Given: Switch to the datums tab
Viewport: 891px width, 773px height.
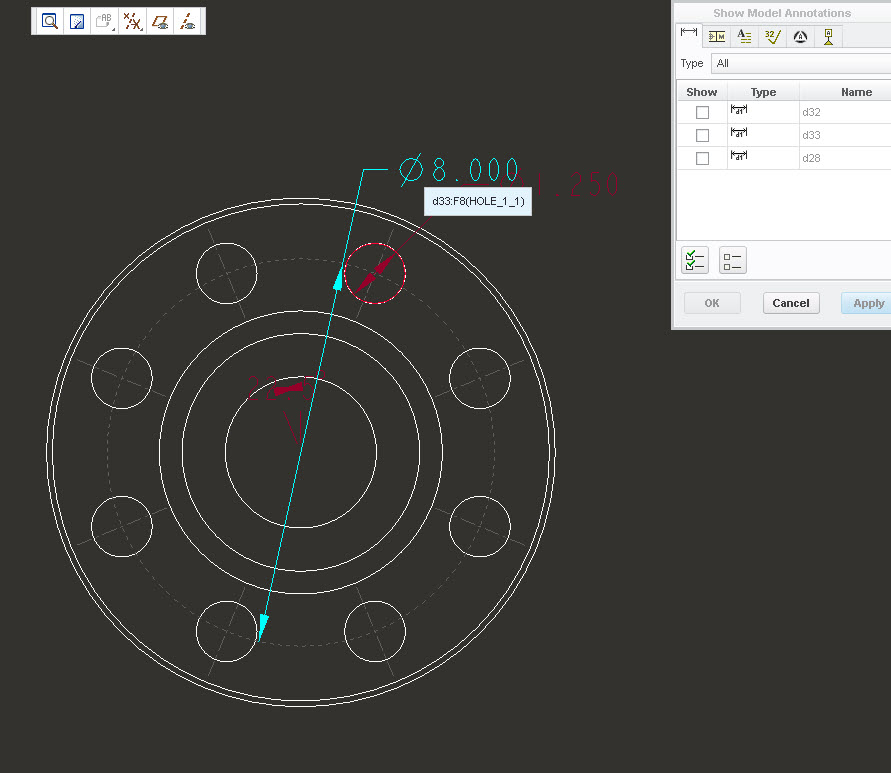Looking at the screenshot, I should pos(828,37).
